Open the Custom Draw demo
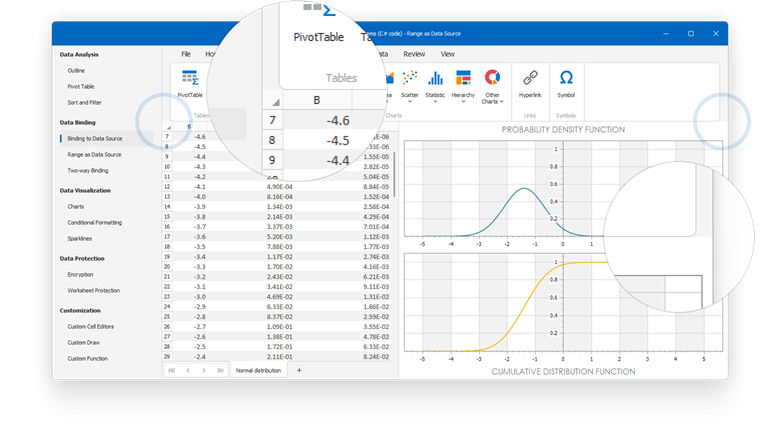This screenshot has height=430, width=780. point(84,342)
